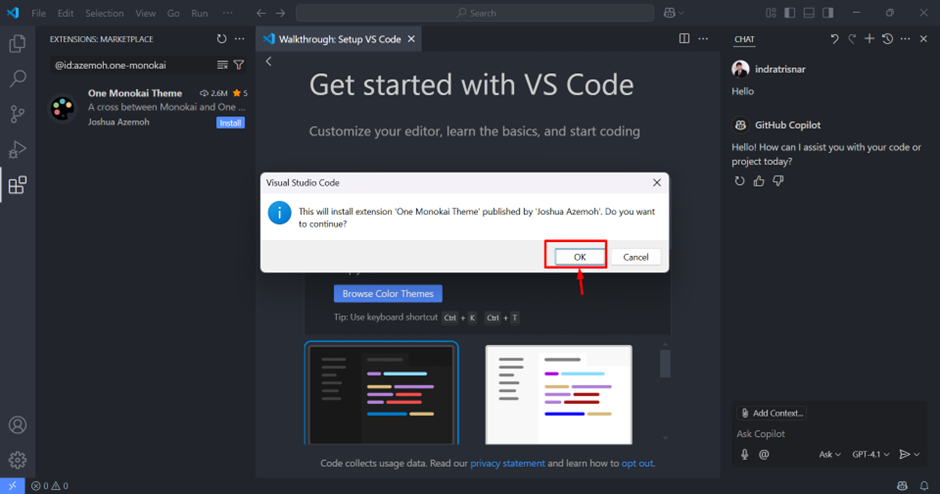Open the Edit menu
This screenshot has width=940, height=494.
coord(65,13)
